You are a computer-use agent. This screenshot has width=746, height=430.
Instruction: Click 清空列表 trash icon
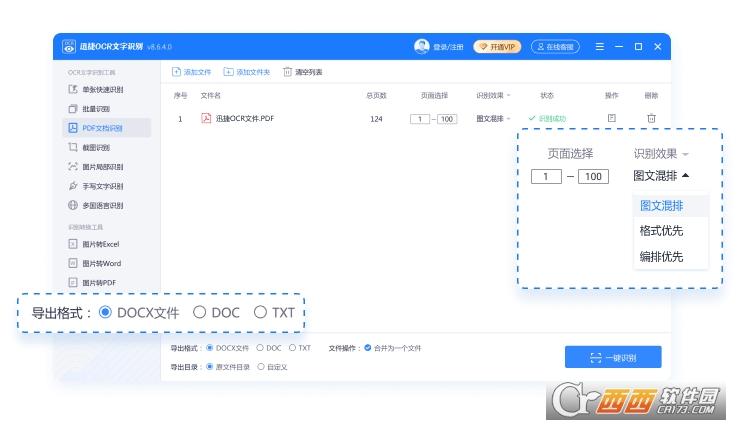coord(287,72)
